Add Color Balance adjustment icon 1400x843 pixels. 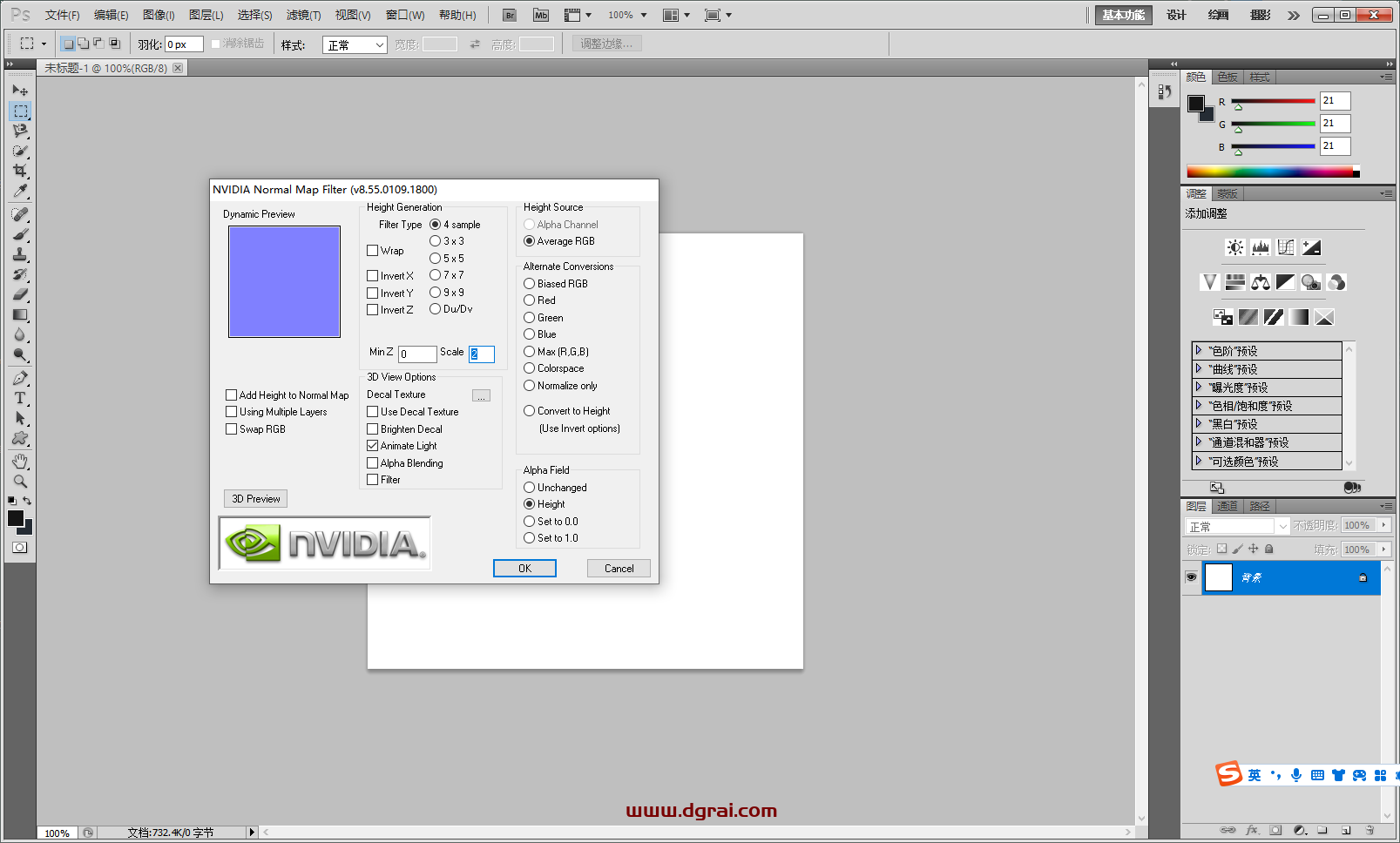click(1261, 282)
